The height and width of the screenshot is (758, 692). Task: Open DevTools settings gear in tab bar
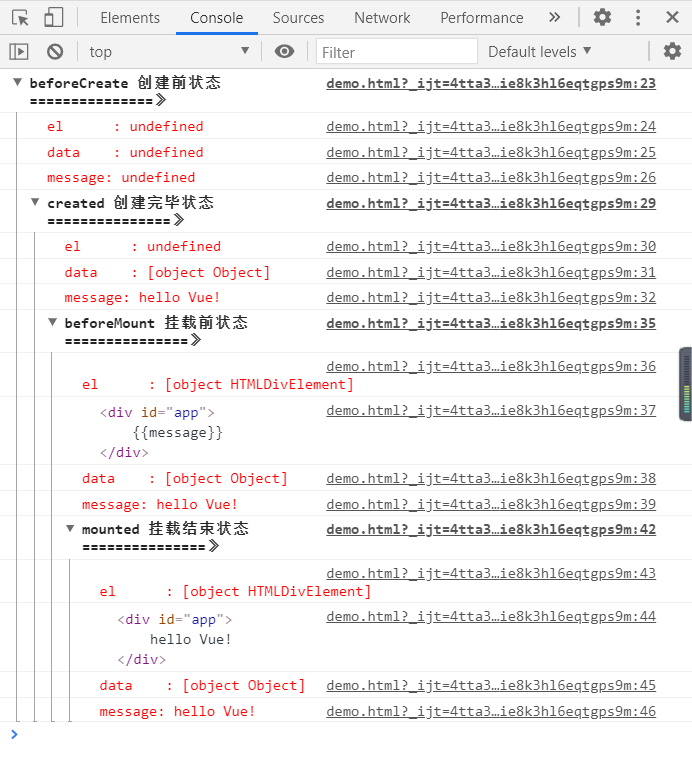point(602,17)
